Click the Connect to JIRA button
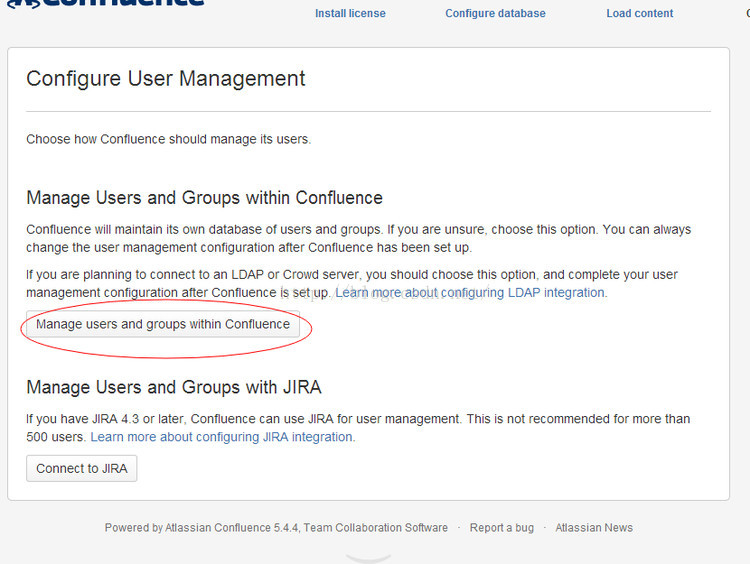750x564 pixels. 82,468
